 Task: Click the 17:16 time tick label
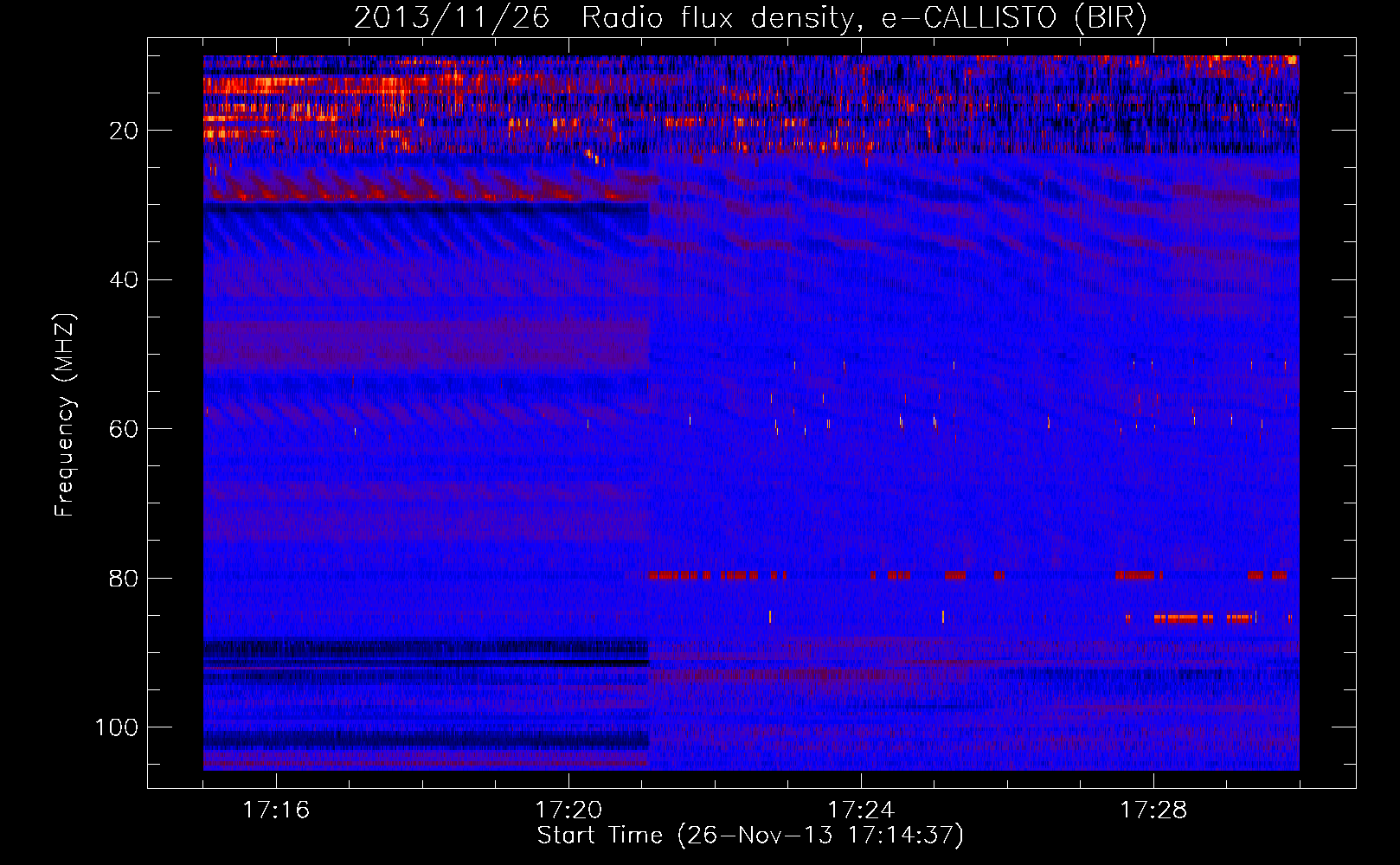(x=276, y=811)
